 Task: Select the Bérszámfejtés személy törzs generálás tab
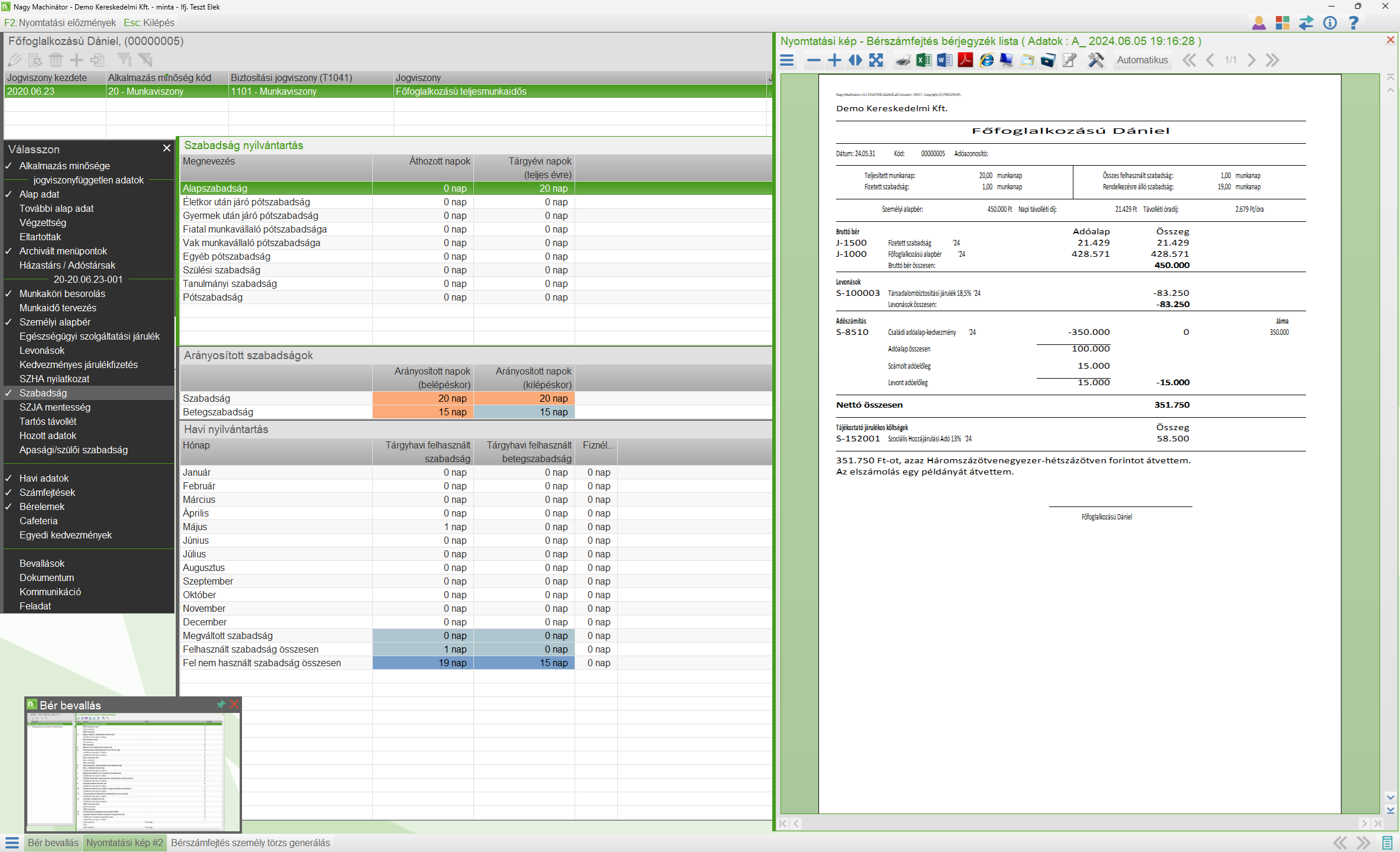tap(250, 843)
